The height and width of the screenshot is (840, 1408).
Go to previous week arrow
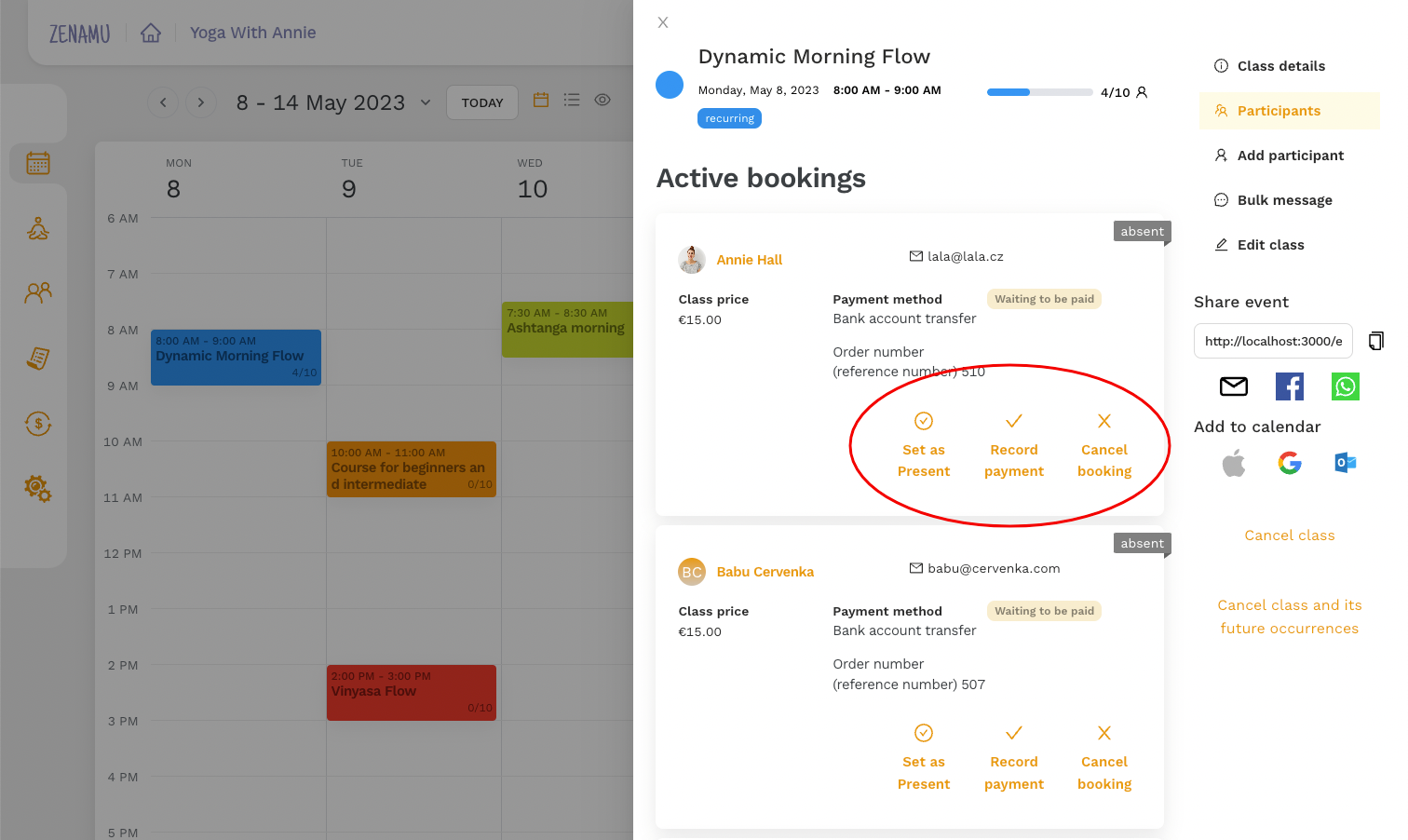[163, 102]
